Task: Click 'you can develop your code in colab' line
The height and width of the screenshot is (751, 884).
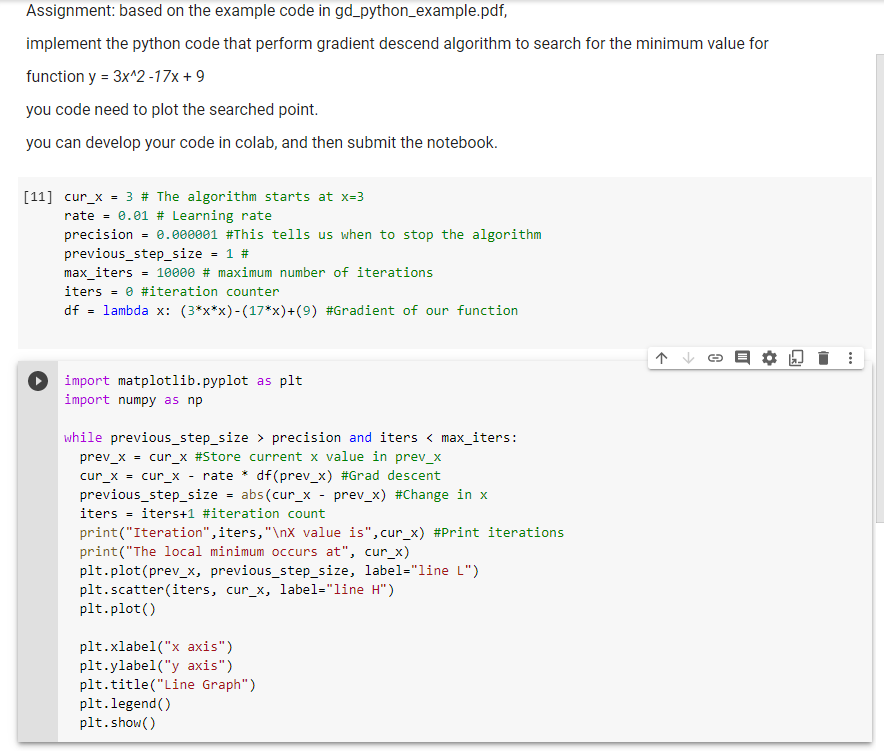Action: 262,143
